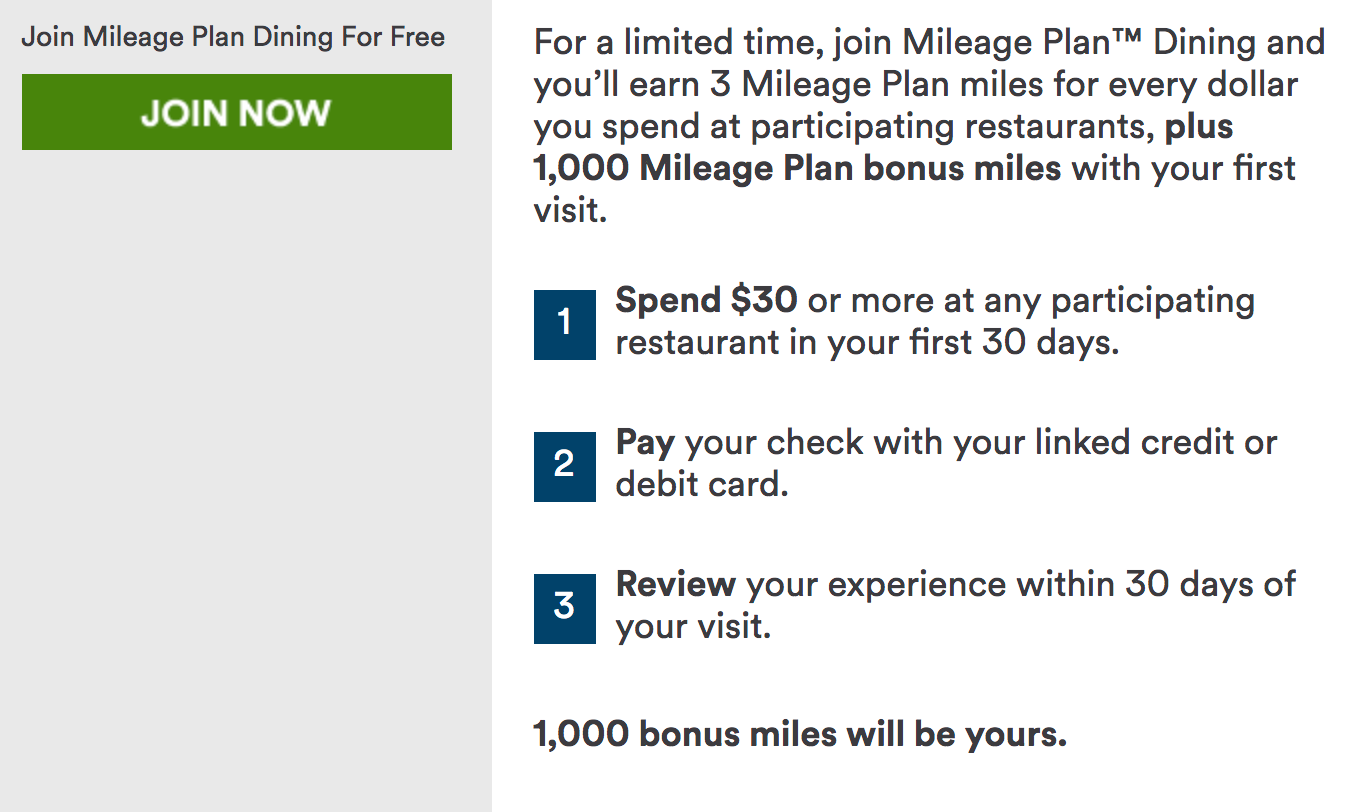Image resolution: width=1372 pixels, height=812 pixels.
Task: Click the blue number 3 step badge
Action: [x=564, y=606]
